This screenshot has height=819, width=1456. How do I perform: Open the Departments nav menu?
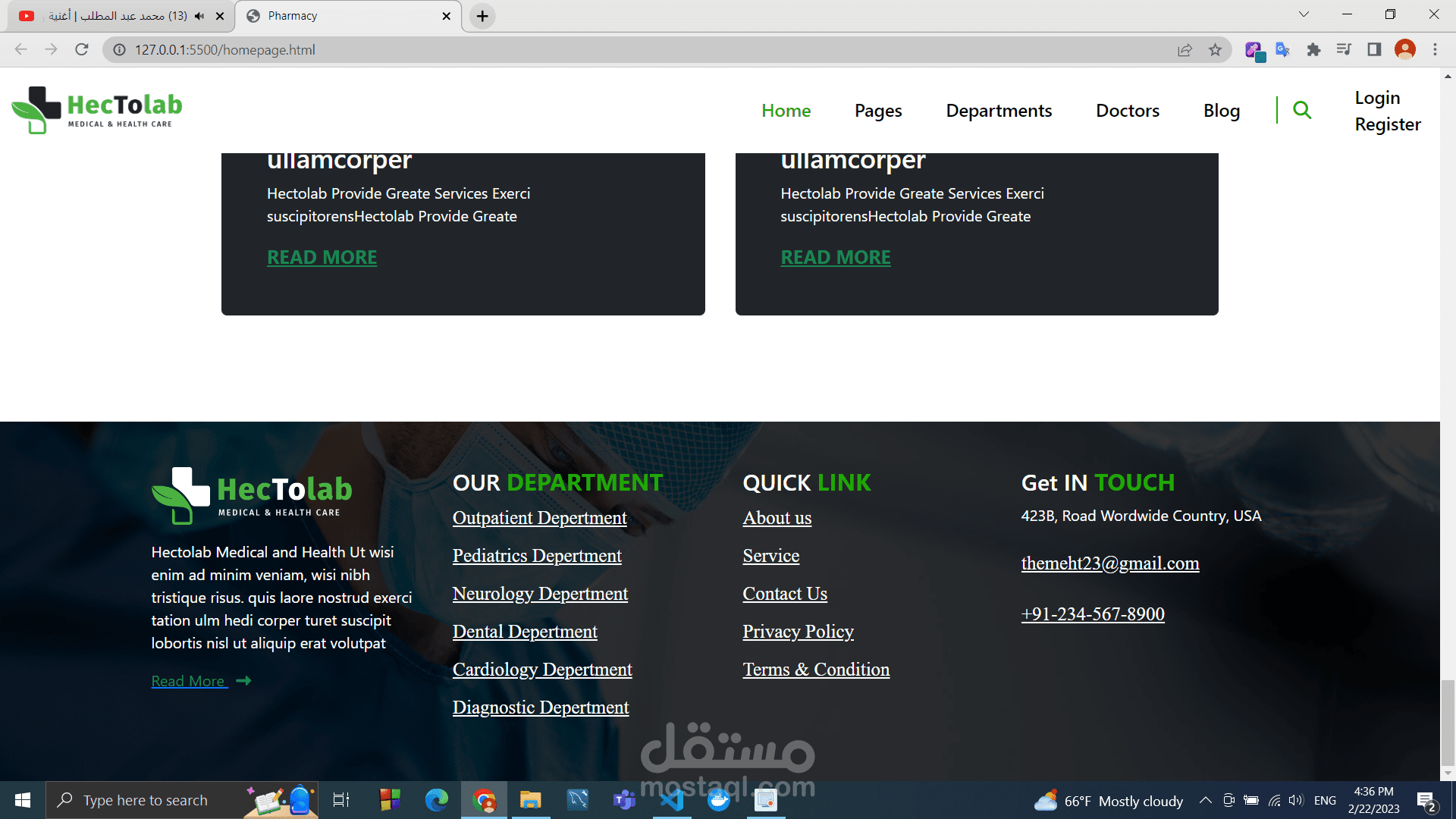[999, 111]
